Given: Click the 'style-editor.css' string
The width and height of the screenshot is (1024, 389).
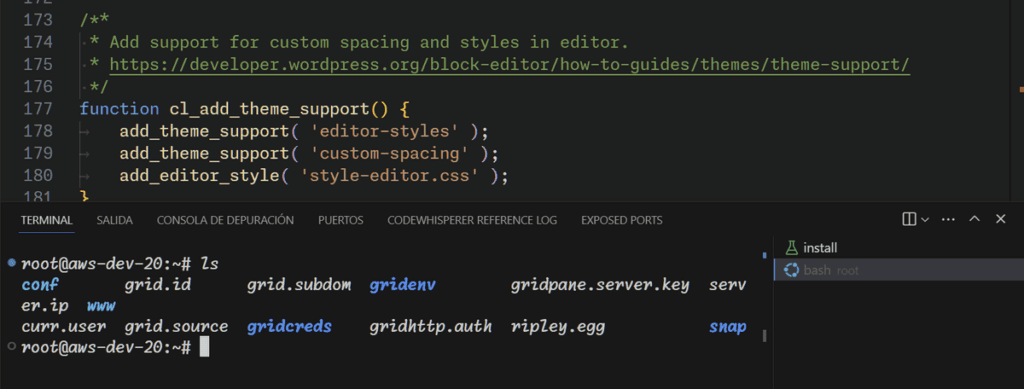Looking at the screenshot, I should click(x=389, y=176).
